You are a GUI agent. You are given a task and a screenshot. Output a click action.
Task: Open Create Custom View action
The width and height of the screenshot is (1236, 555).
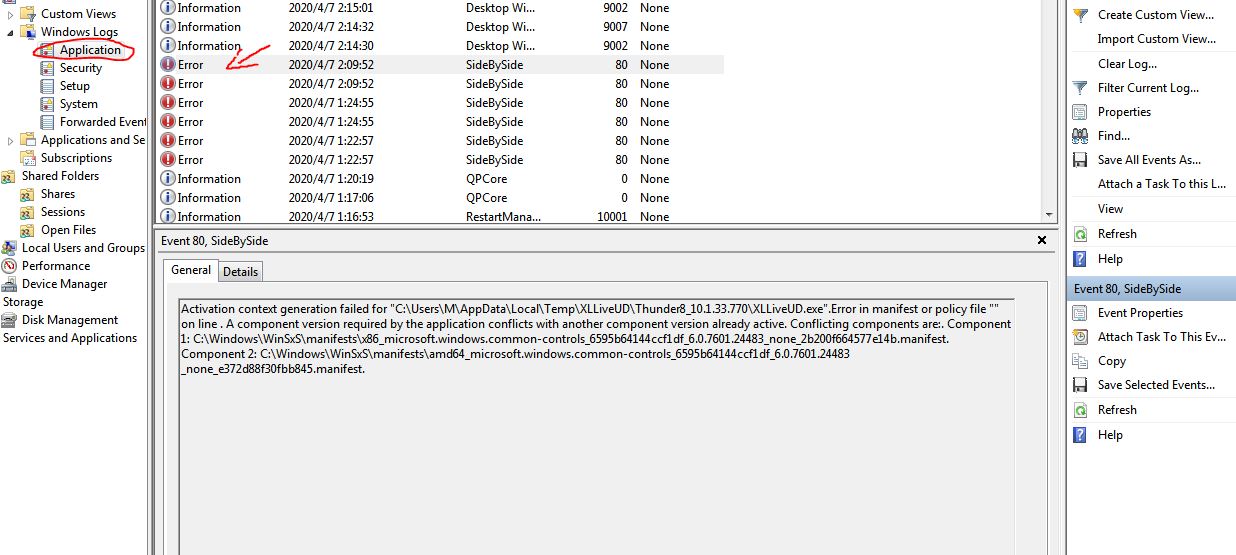1155,15
